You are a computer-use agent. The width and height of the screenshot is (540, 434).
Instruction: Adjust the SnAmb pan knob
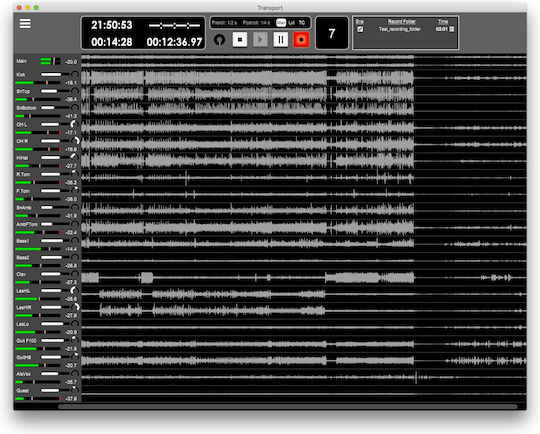(x=74, y=207)
